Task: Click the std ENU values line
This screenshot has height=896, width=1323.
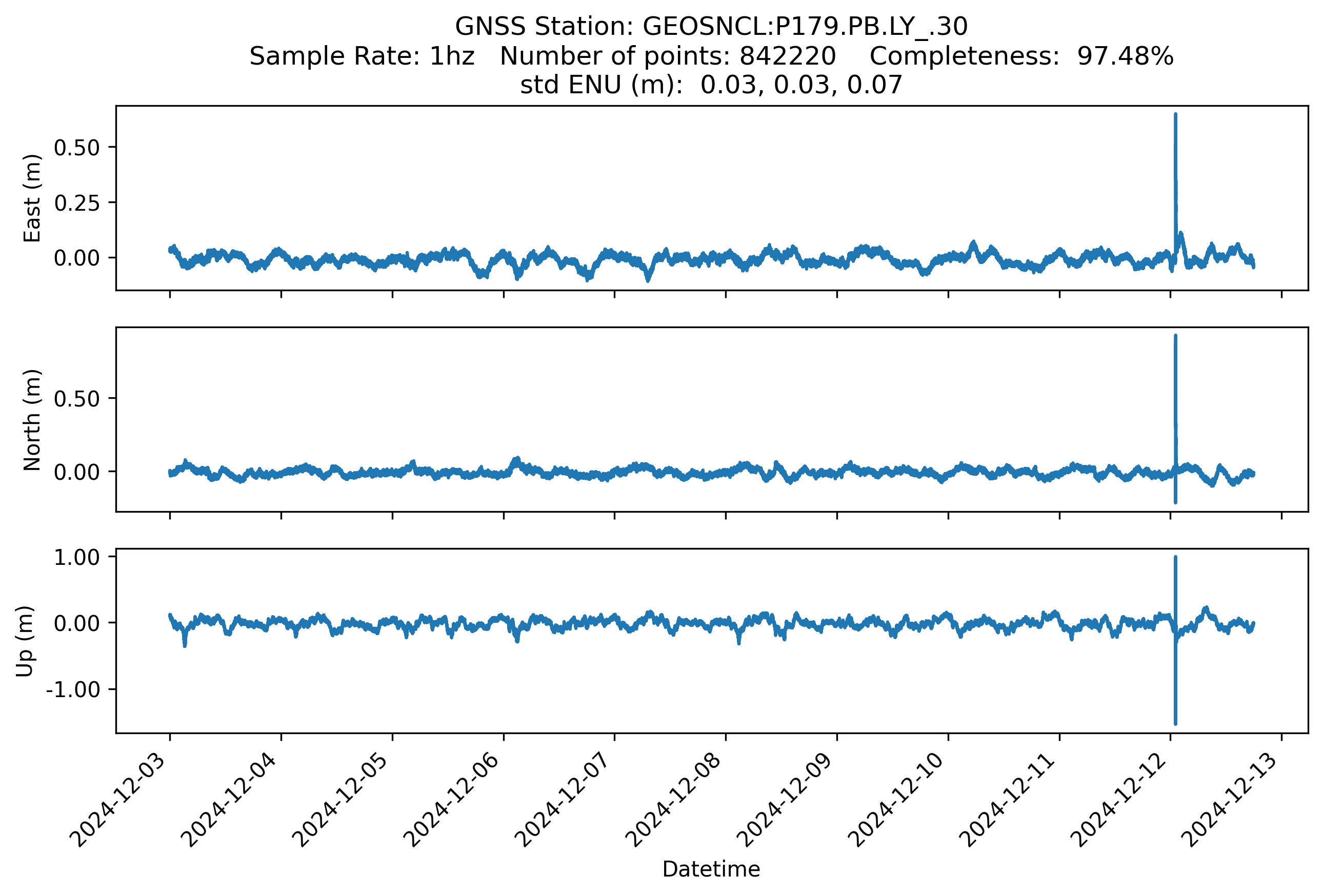Action: pos(711,85)
